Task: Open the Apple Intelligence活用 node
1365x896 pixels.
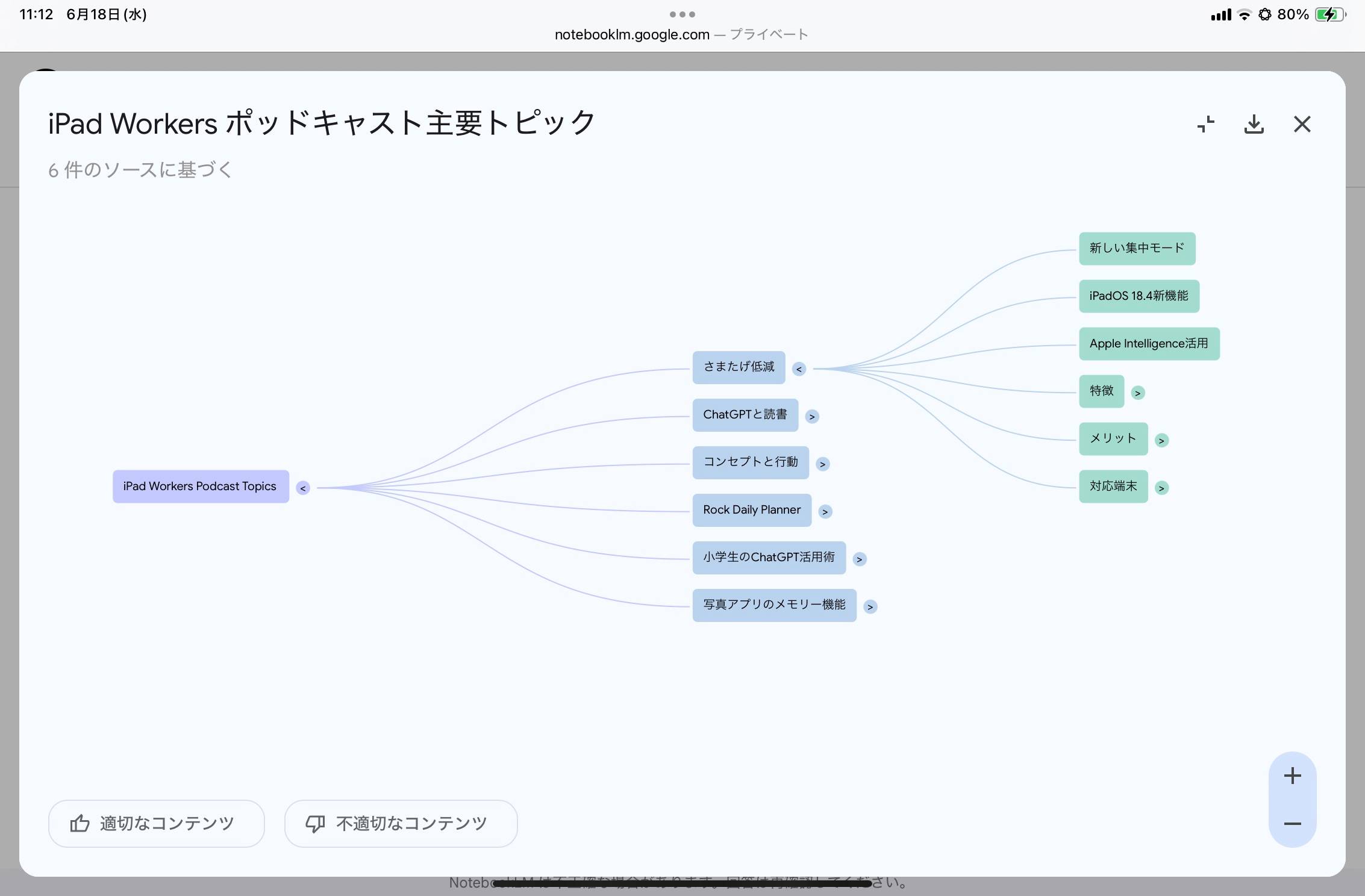Action: (1149, 344)
